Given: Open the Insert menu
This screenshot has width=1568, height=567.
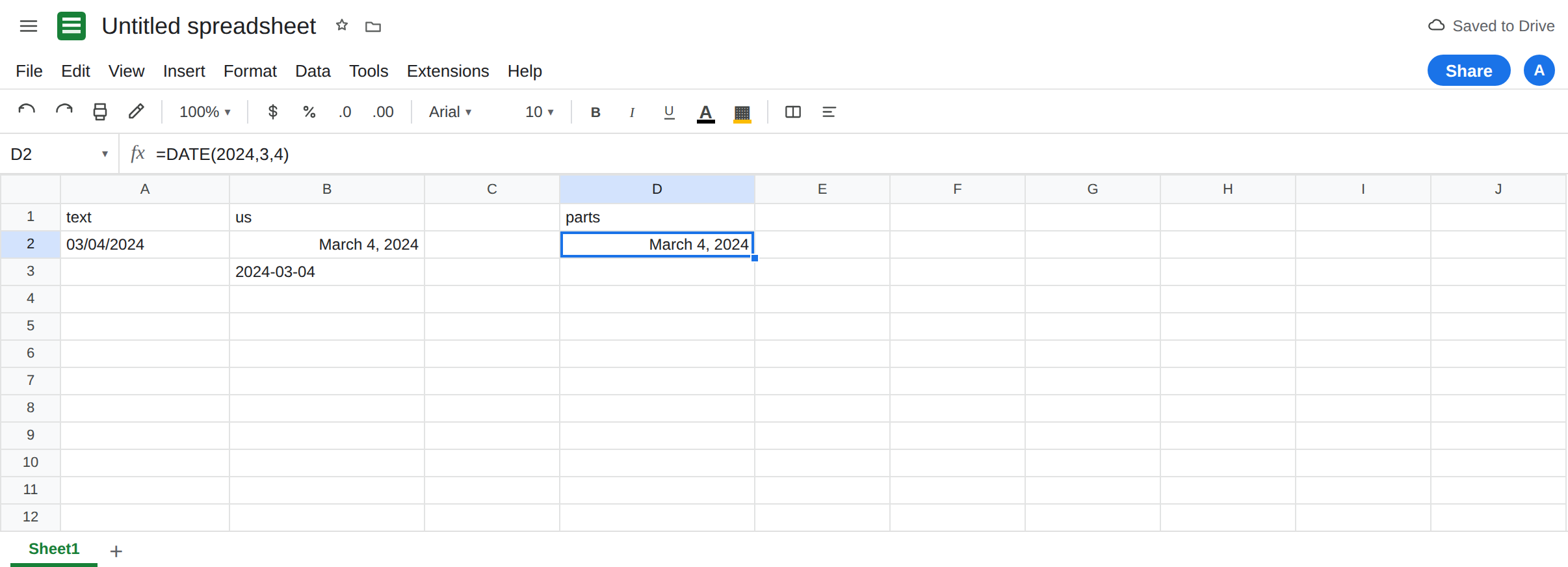Looking at the screenshot, I should [184, 71].
